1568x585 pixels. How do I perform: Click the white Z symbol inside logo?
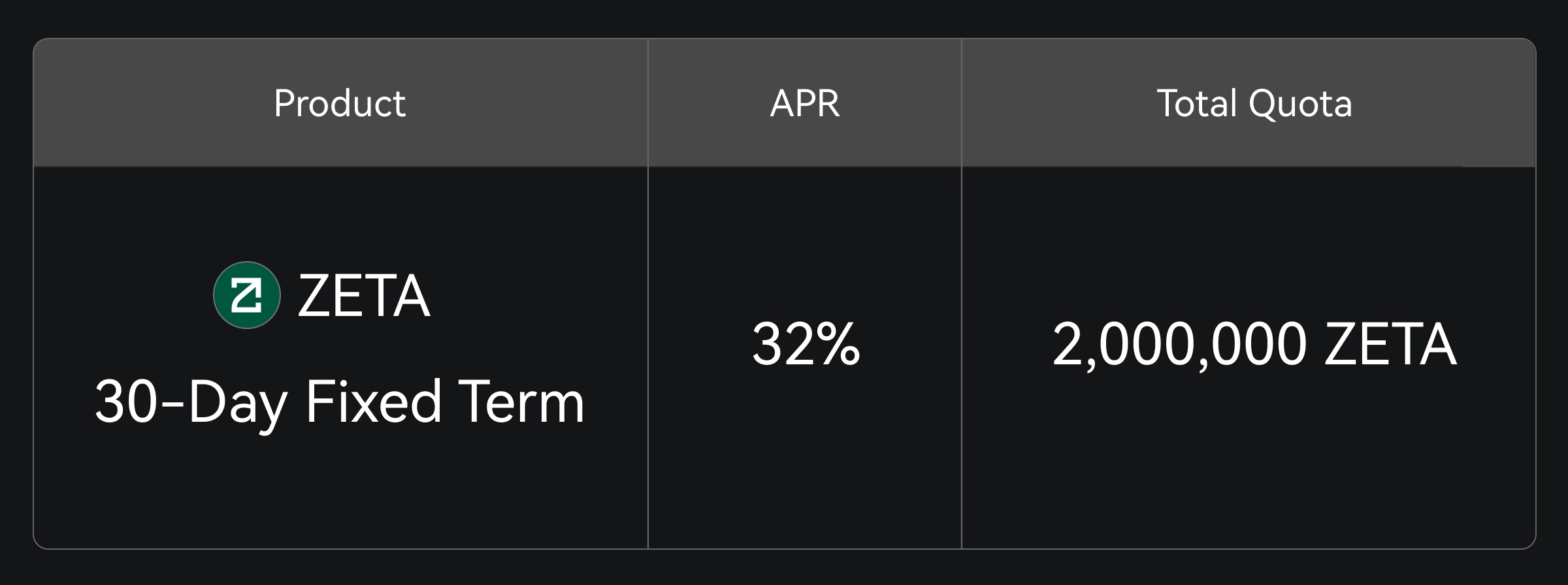tap(247, 296)
